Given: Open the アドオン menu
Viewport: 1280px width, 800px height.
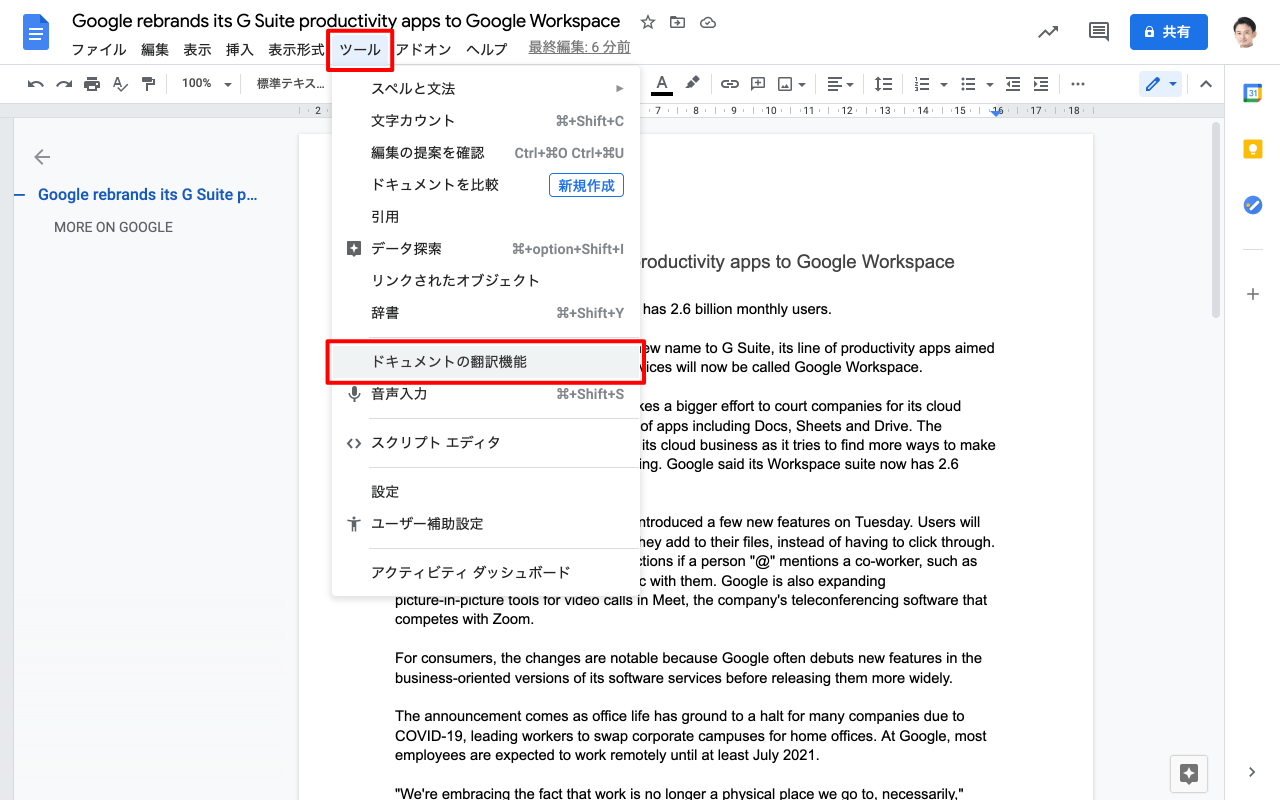Looking at the screenshot, I should pos(423,49).
